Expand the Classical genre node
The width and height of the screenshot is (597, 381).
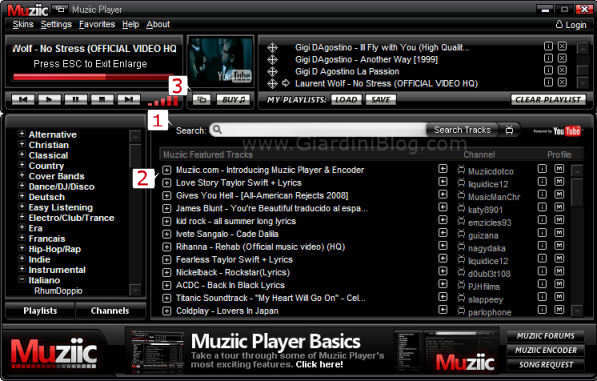[22, 155]
